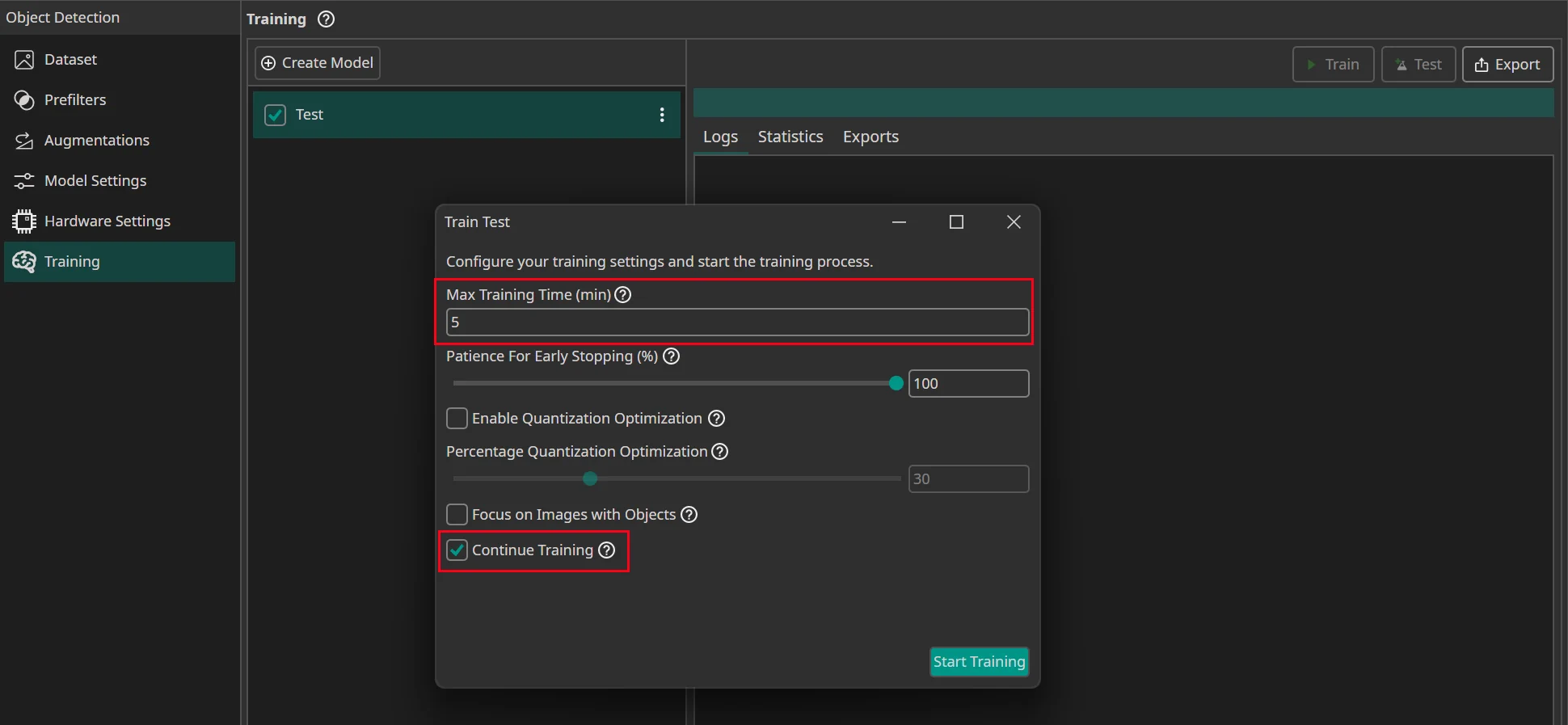The image size is (1568, 725).
Task: Select Hardware Settings chip icon
Action: (x=24, y=221)
